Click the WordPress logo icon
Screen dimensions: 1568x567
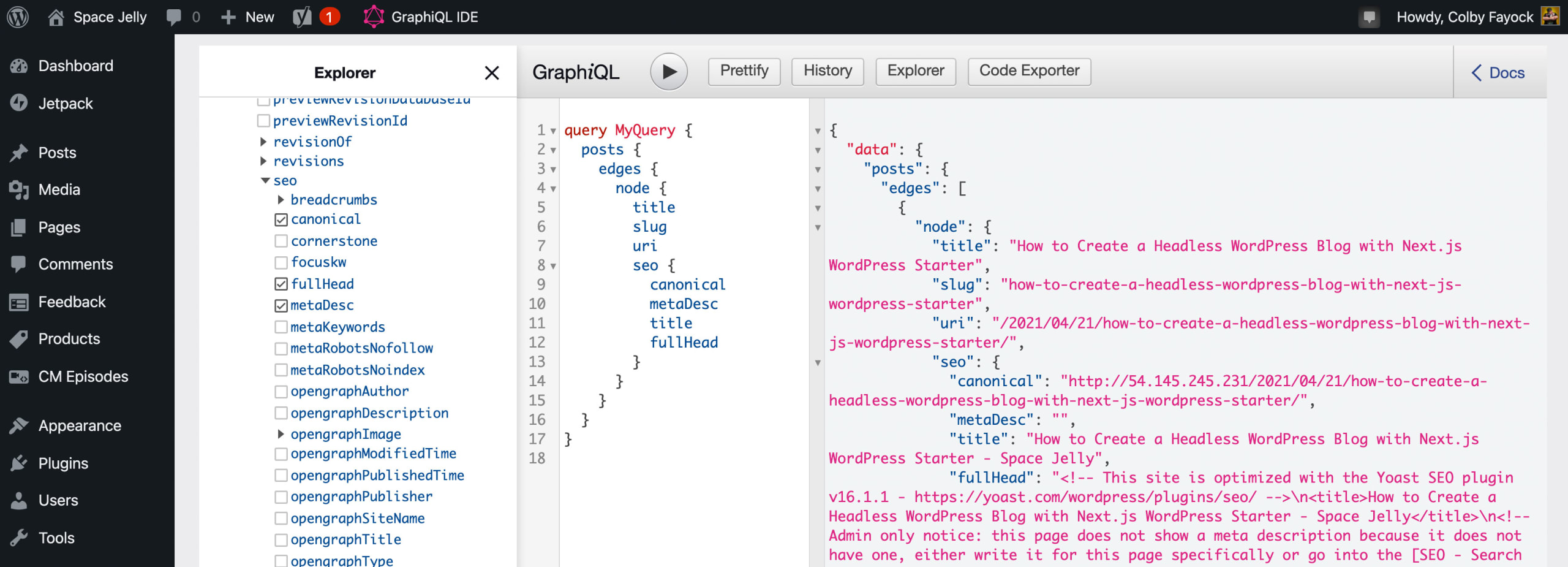click(18, 17)
